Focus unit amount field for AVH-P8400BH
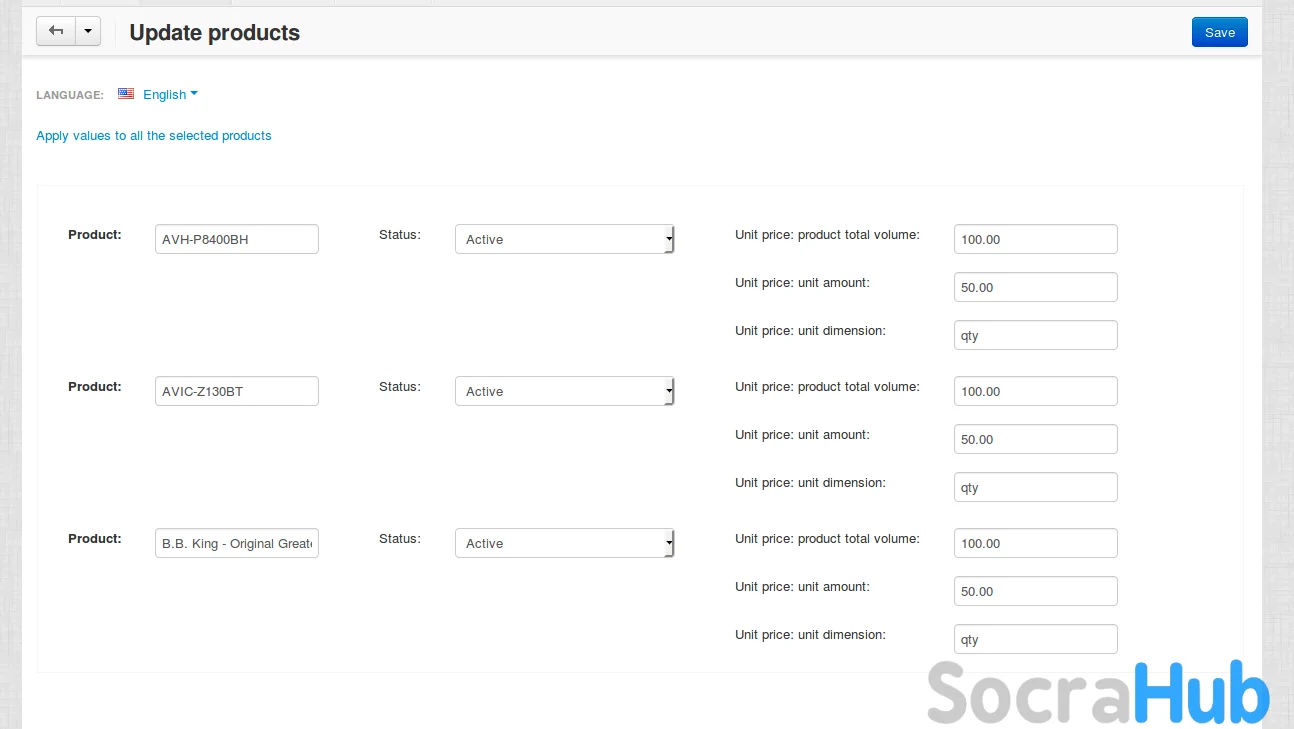 point(1035,287)
